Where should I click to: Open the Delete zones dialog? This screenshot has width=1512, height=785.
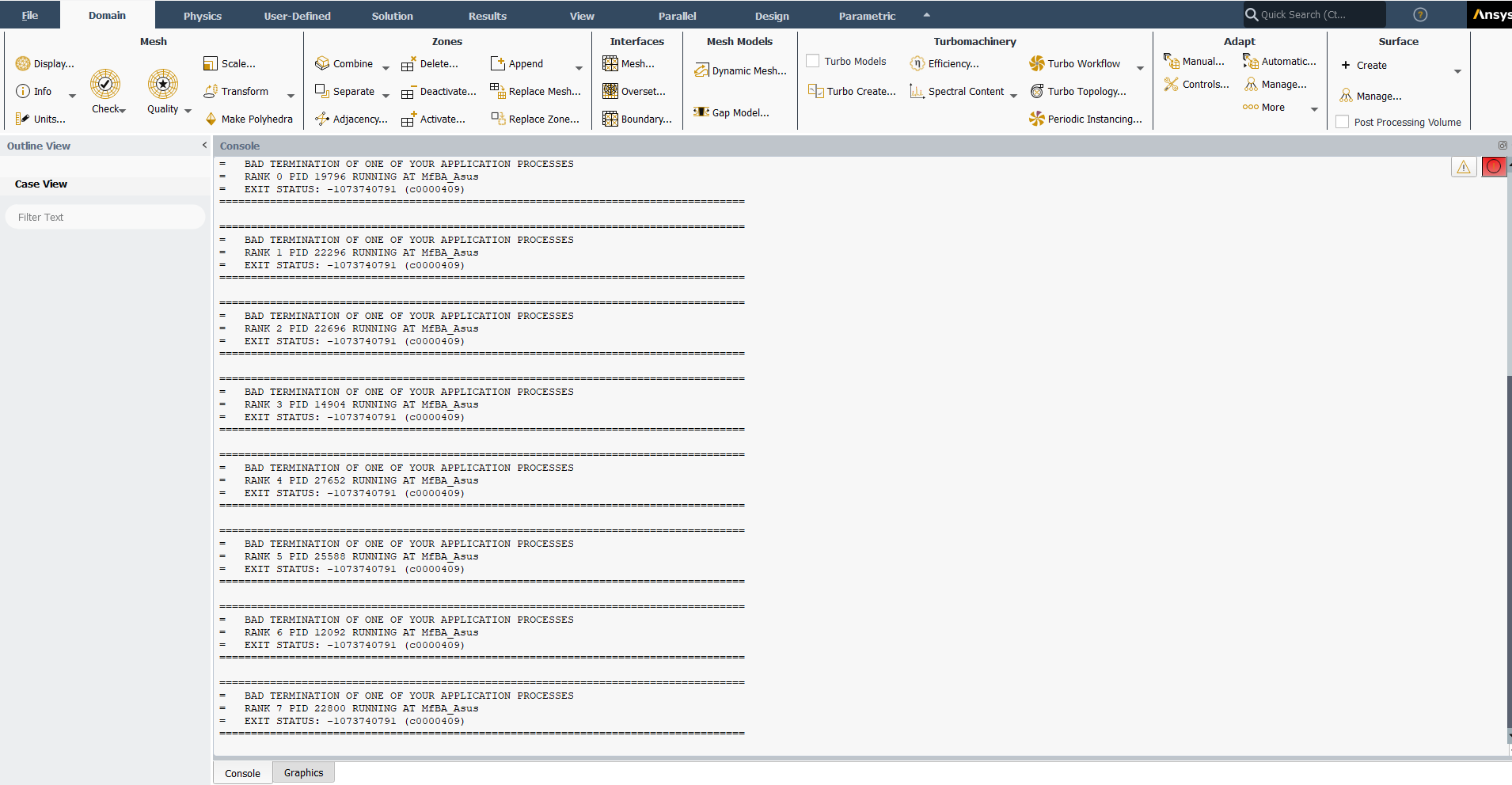coord(430,63)
